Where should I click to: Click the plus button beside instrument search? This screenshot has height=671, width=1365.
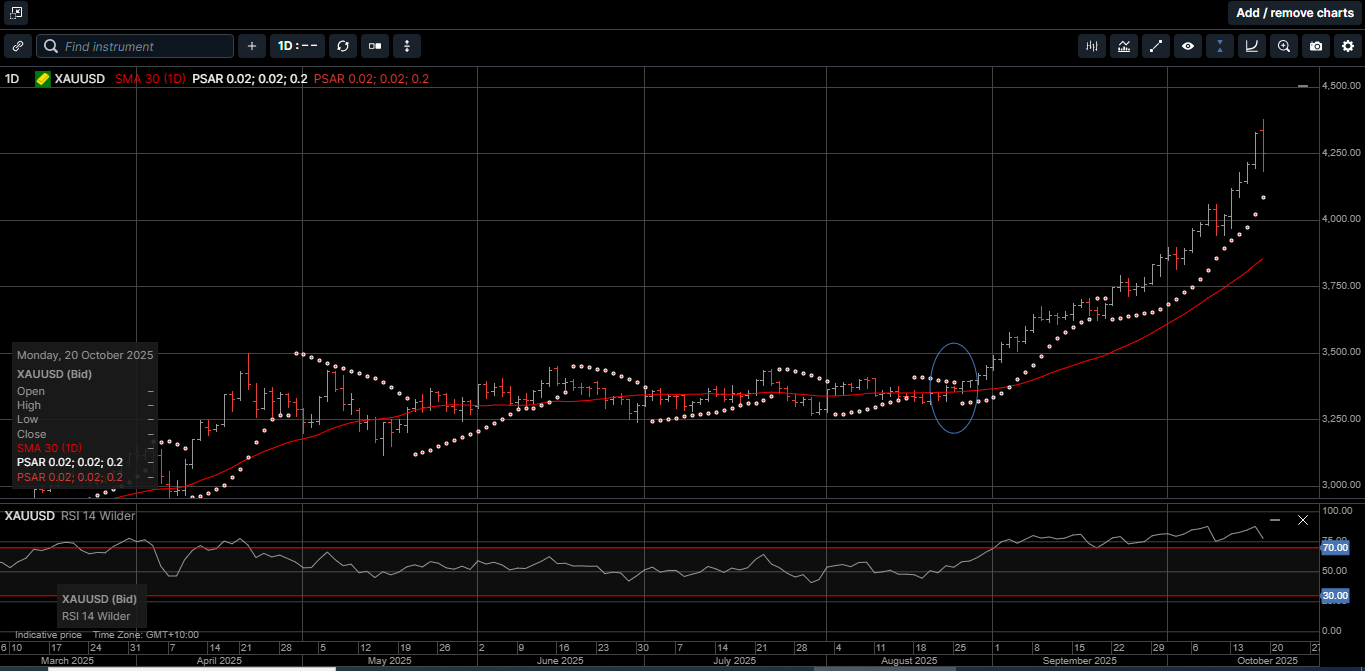click(251, 46)
